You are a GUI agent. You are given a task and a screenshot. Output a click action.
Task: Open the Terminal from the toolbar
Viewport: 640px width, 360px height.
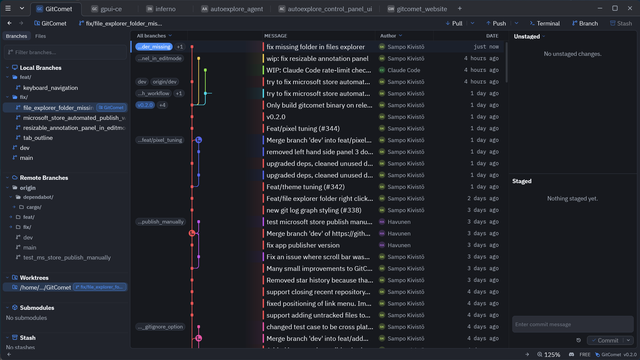544,23
